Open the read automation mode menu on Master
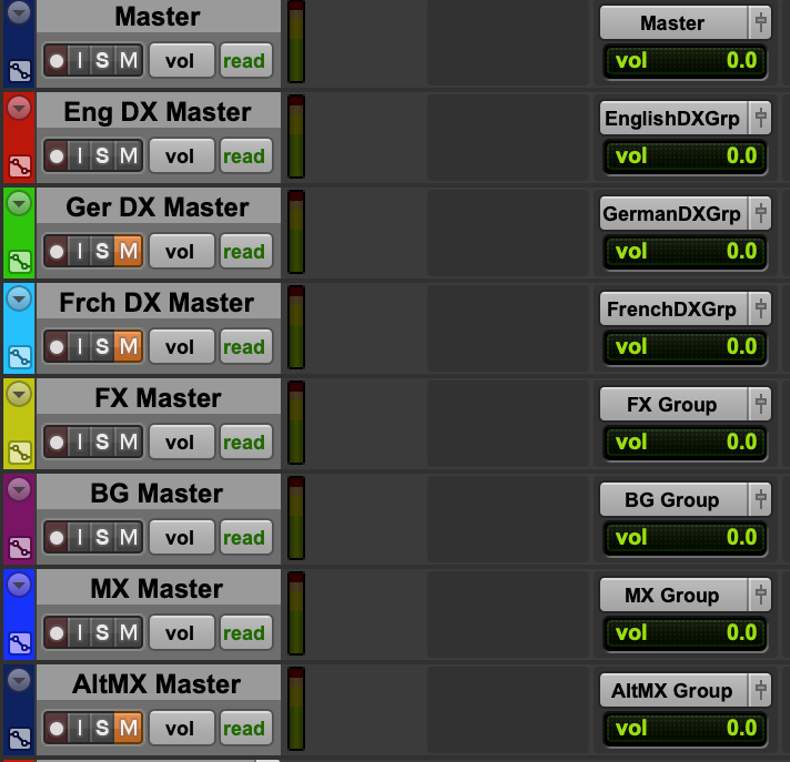The image size is (790, 762). [x=246, y=61]
